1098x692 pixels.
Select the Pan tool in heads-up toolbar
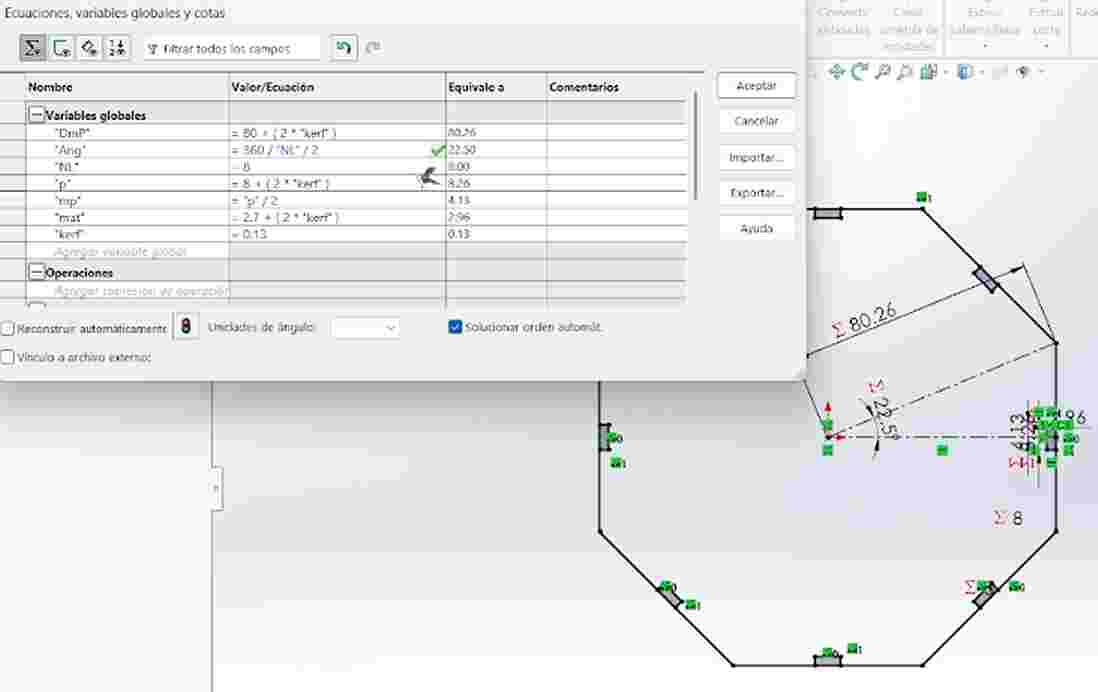(x=836, y=72)
